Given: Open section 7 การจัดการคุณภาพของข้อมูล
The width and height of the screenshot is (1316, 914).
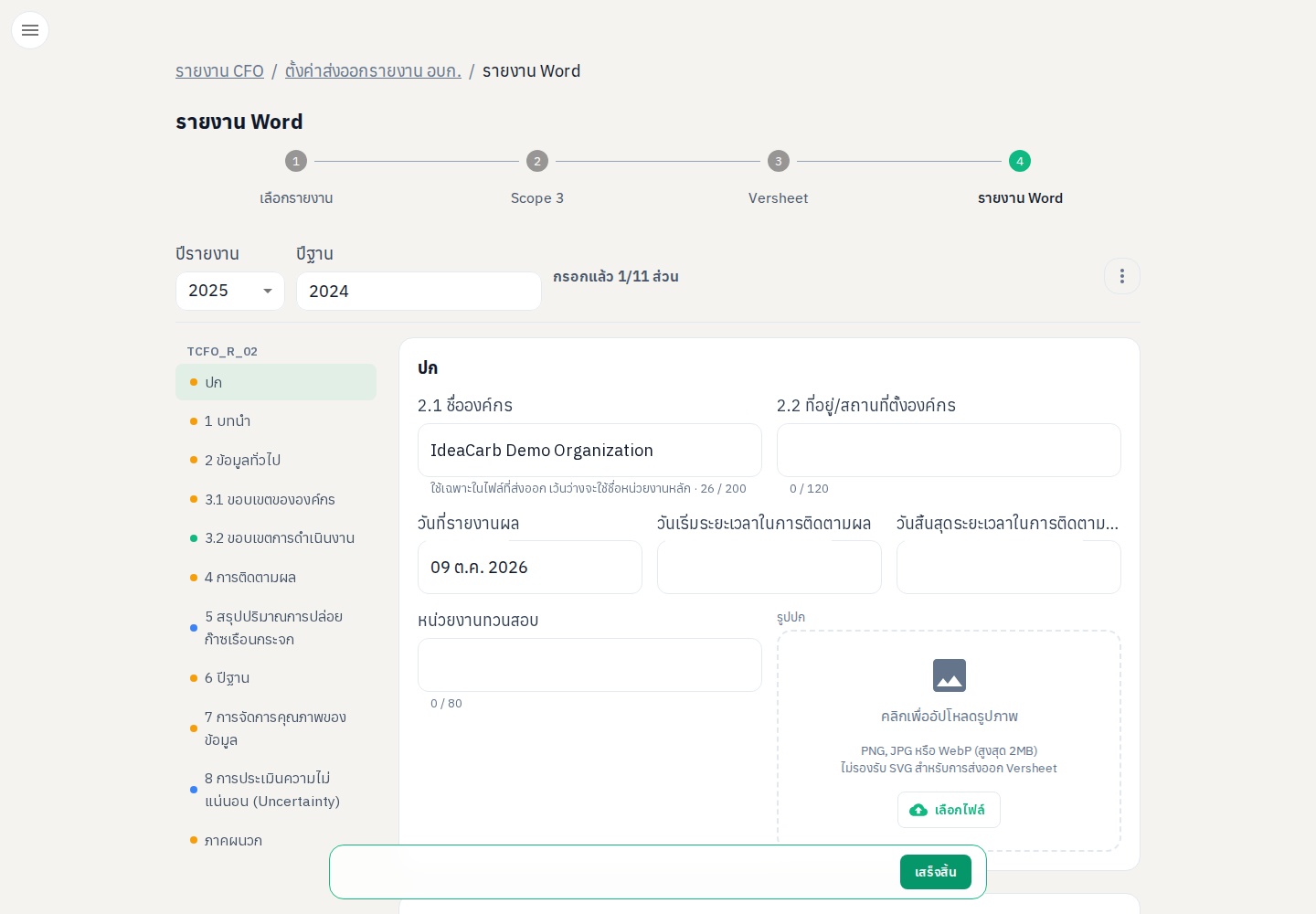Looking at the screenshot, I should click(x=276, y=728).
